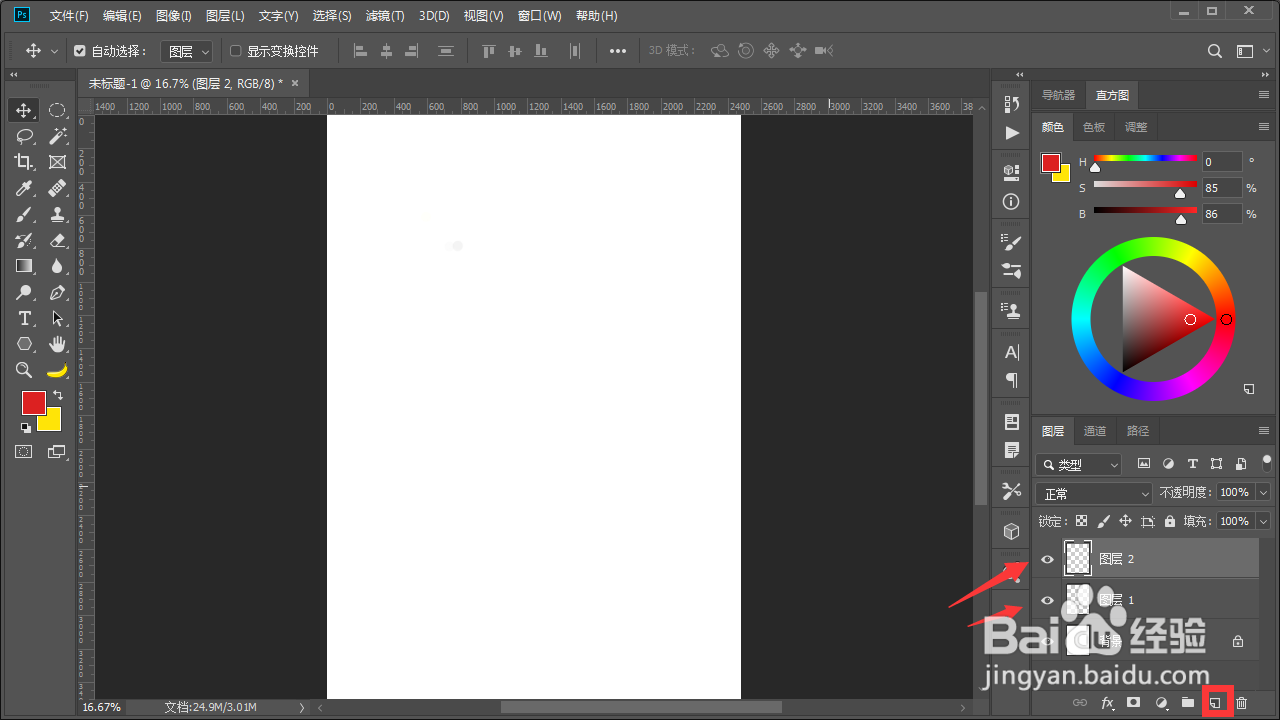This screenshot has width=1280, height=720.
Task: Hide 图层 2 with its eye icon
Action: click(1047, 559)
